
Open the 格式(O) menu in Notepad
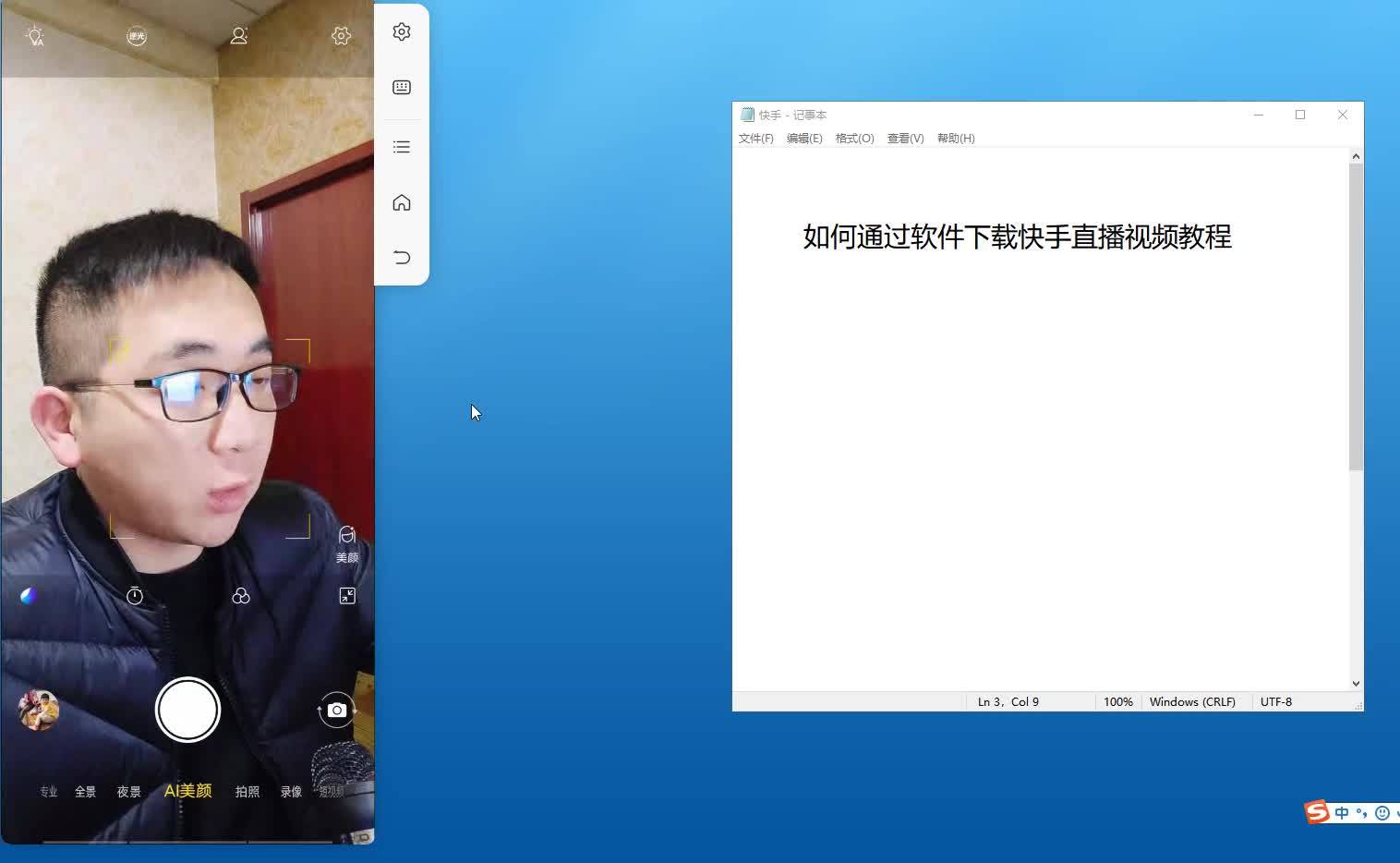pos(854,139)
